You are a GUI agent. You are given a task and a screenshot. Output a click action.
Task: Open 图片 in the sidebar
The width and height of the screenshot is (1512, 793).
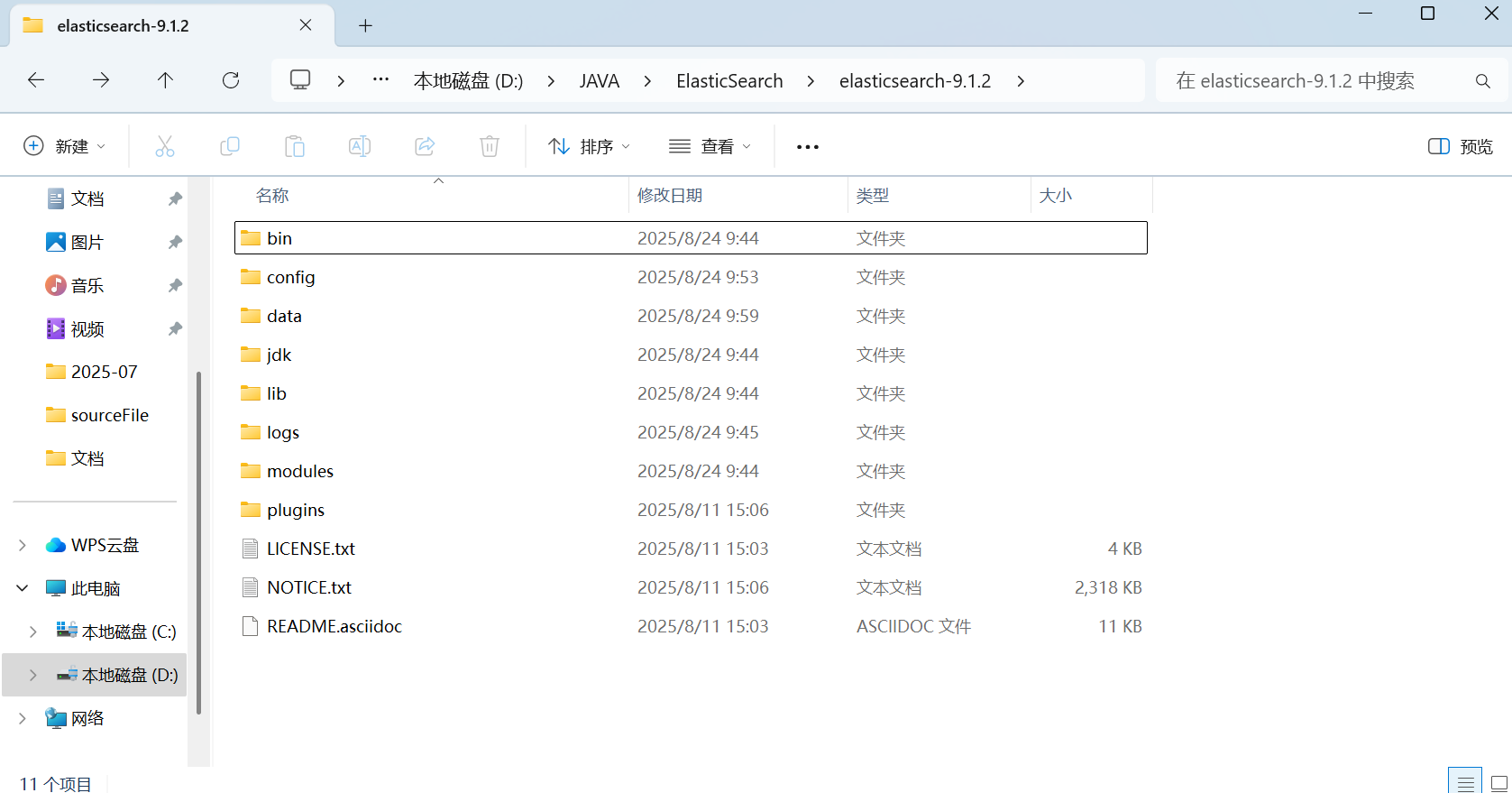(x=87, y=242)
